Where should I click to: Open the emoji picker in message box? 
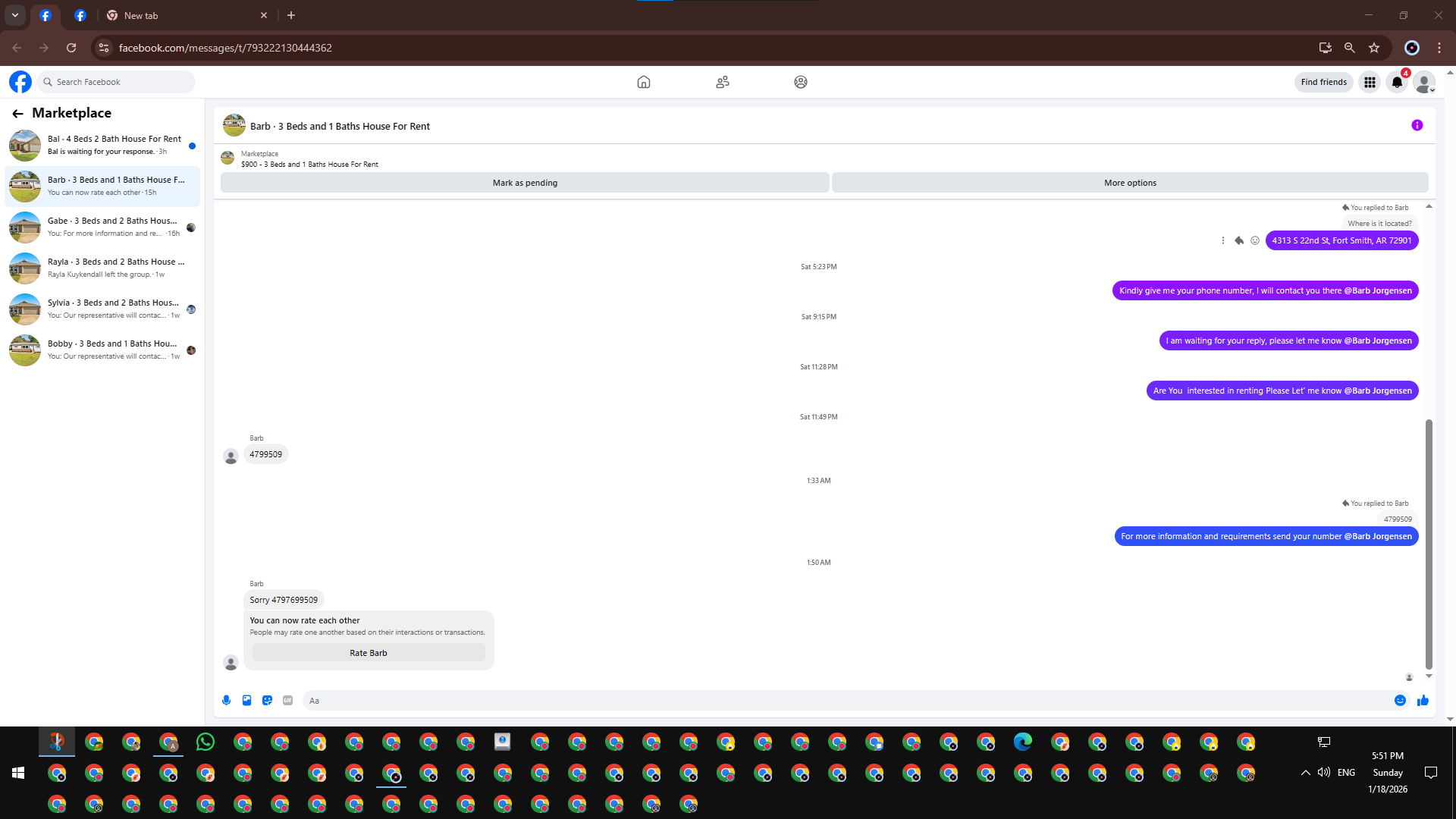tap(1400, 701)
